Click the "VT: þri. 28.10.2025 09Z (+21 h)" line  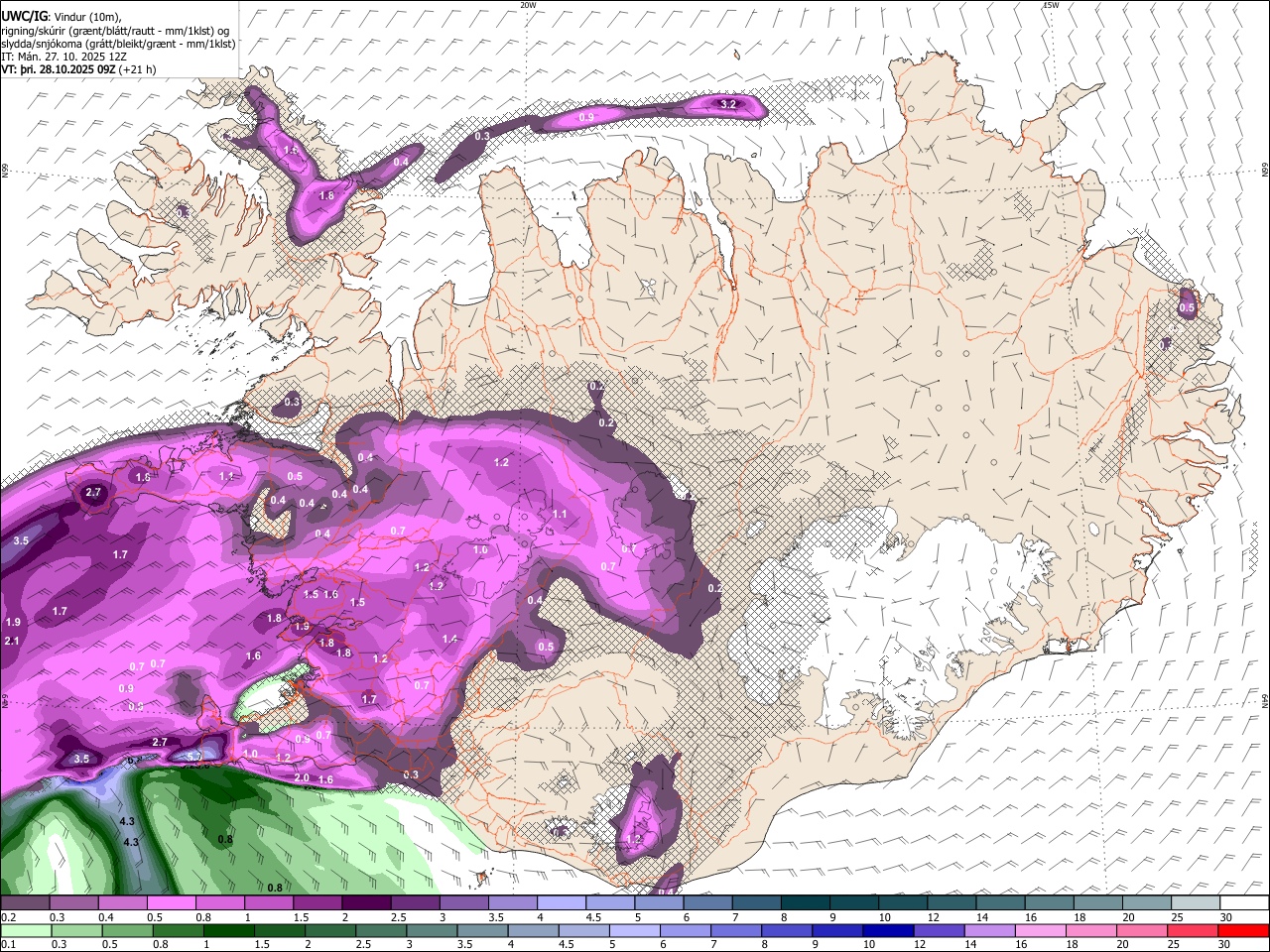(x=78, y=70)
